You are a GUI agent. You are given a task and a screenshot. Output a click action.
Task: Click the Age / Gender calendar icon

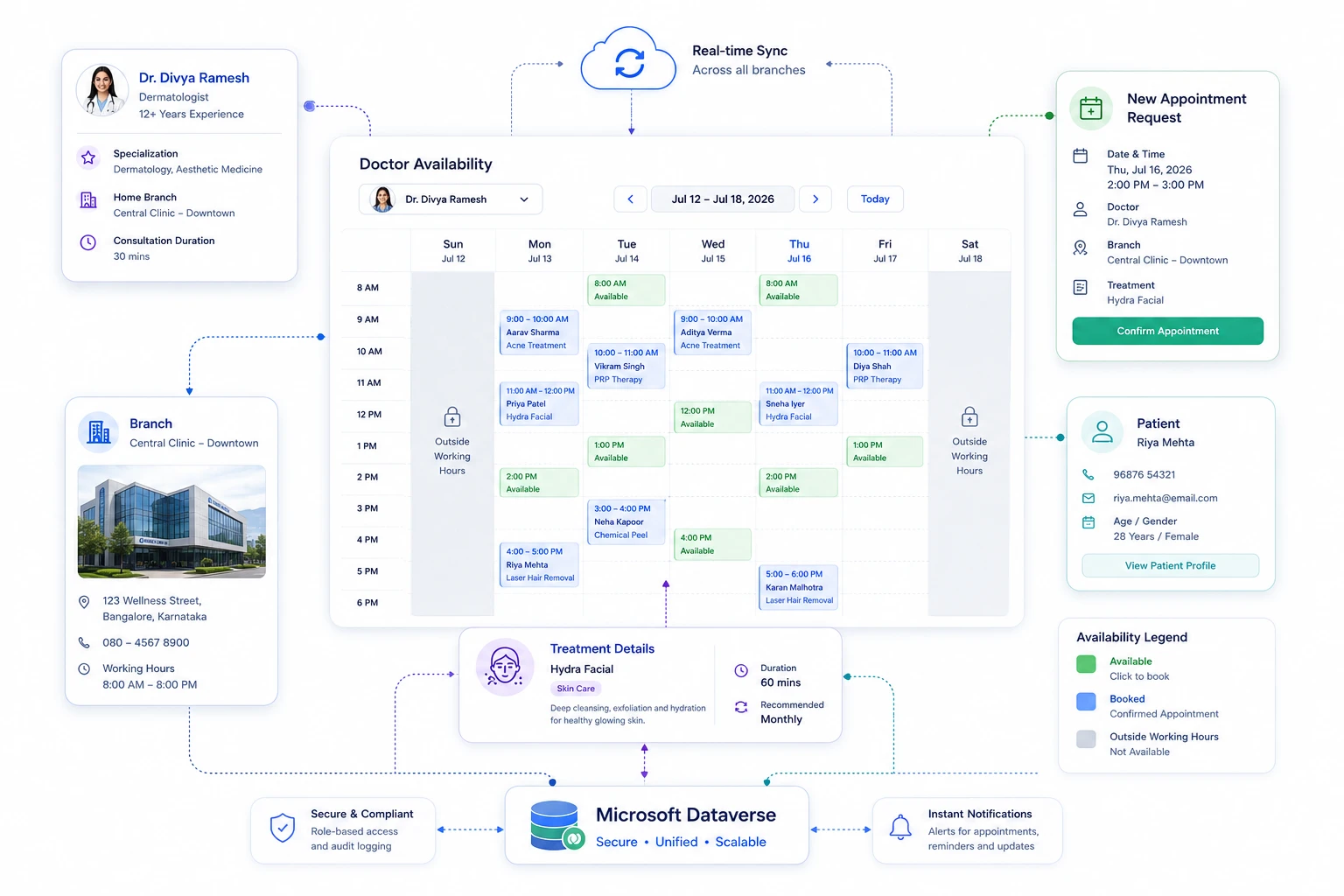point(1088,522)
